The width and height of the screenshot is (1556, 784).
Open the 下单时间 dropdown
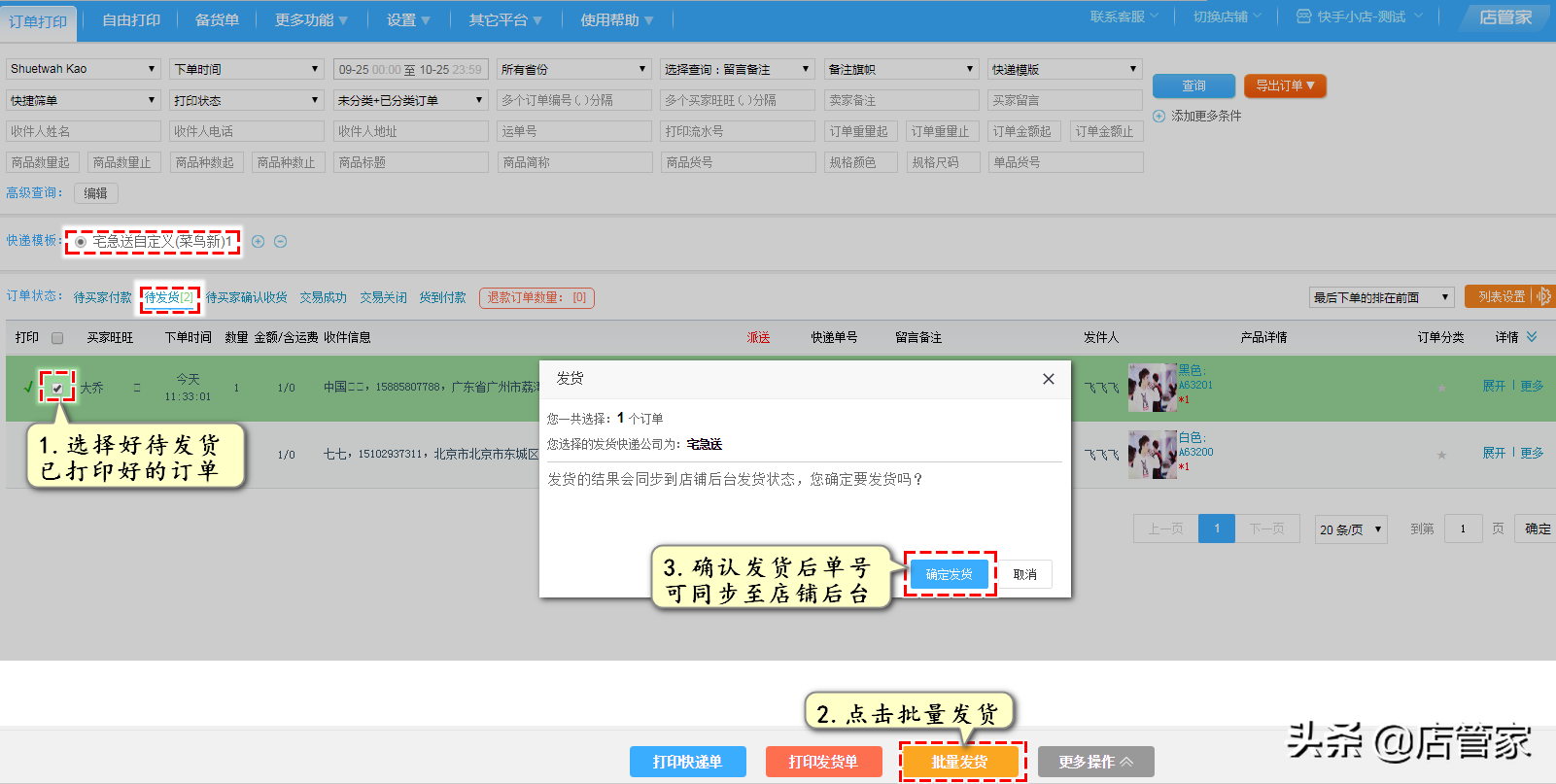(246, 69)
